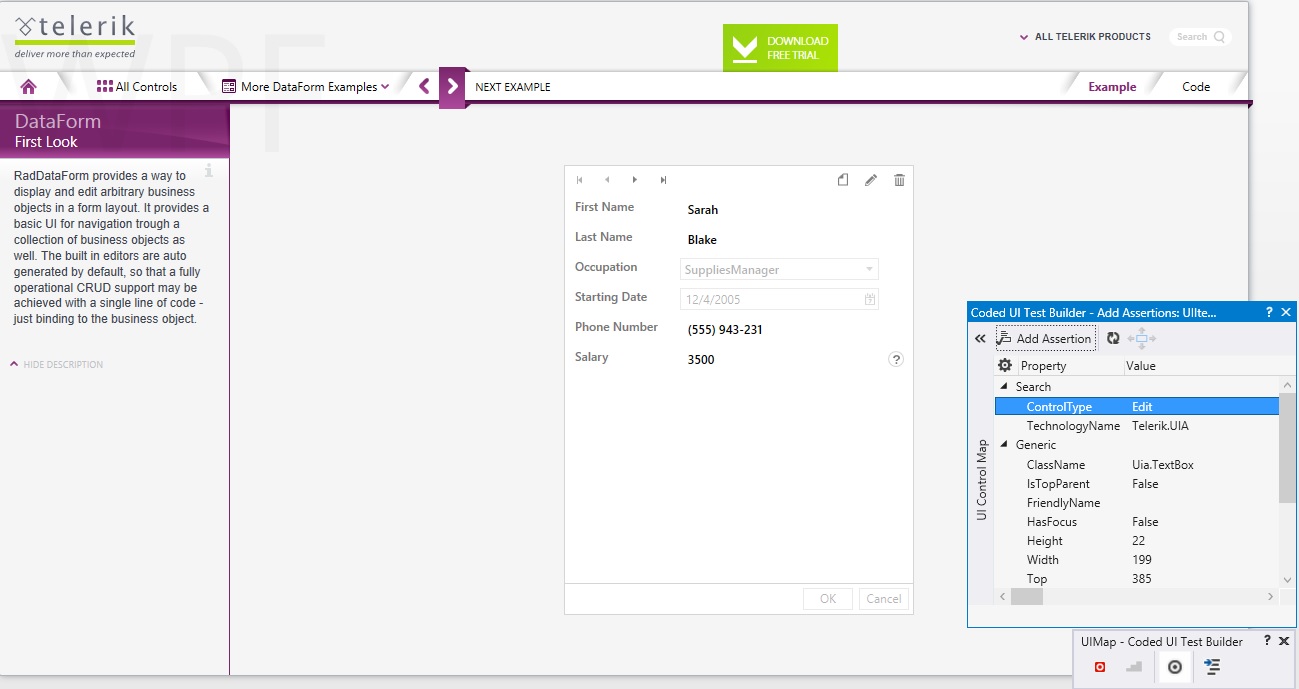1299x689 pixels.
Task: Switch to the Code tab
Action: click(x=1196, y=87)
